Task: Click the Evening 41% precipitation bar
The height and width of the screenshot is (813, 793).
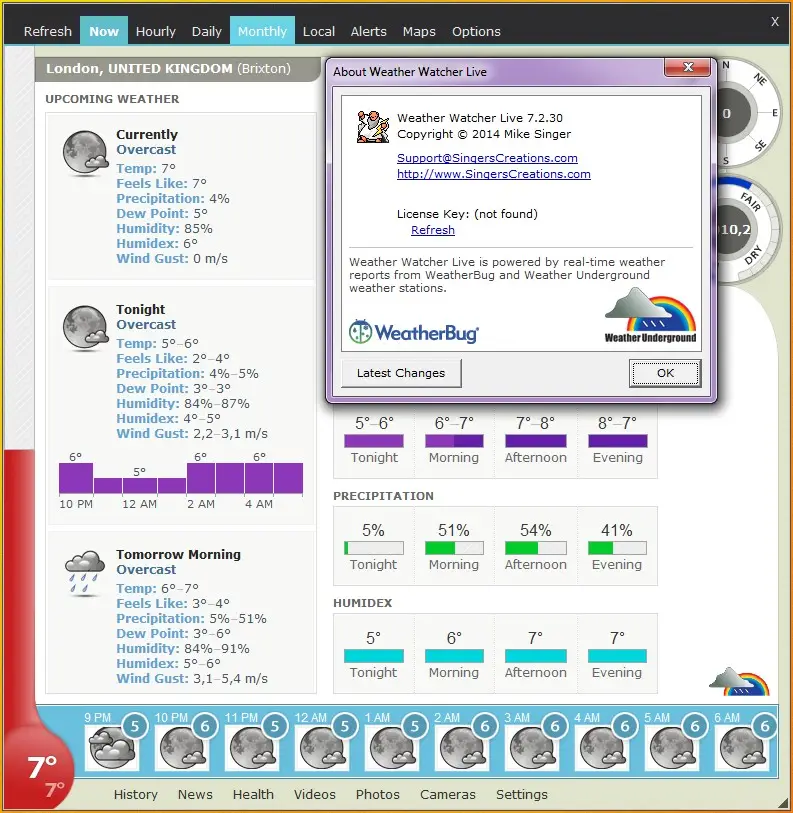Action: tap(617, 548)
